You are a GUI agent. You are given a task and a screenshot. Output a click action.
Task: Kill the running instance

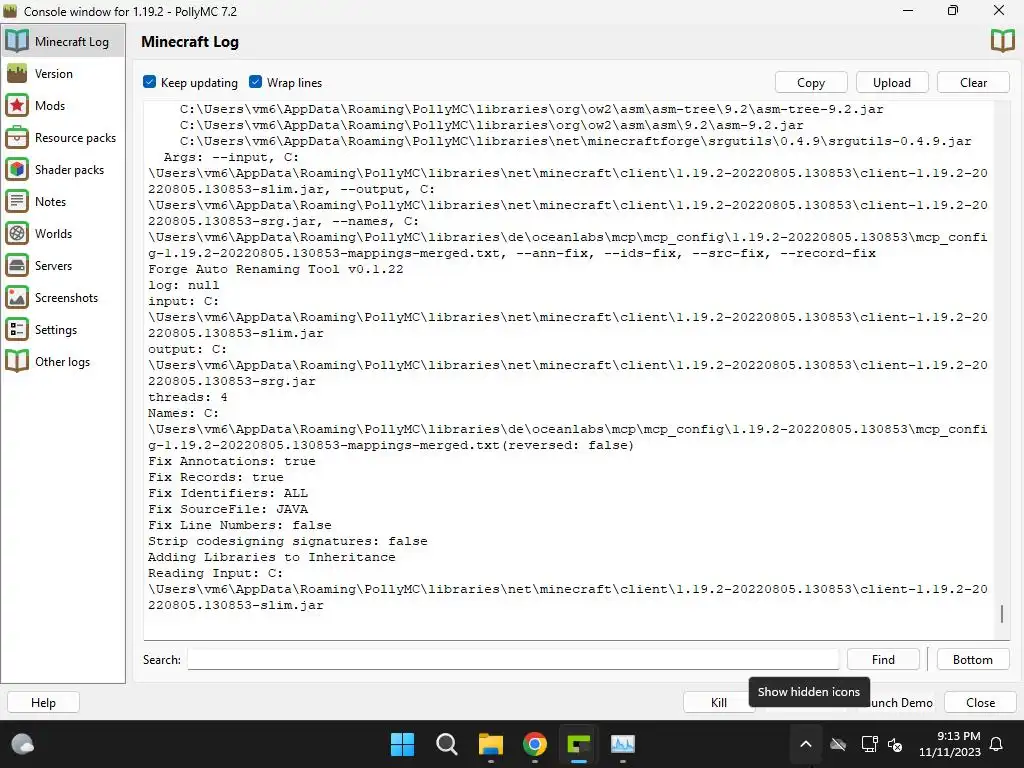point(718,702)
